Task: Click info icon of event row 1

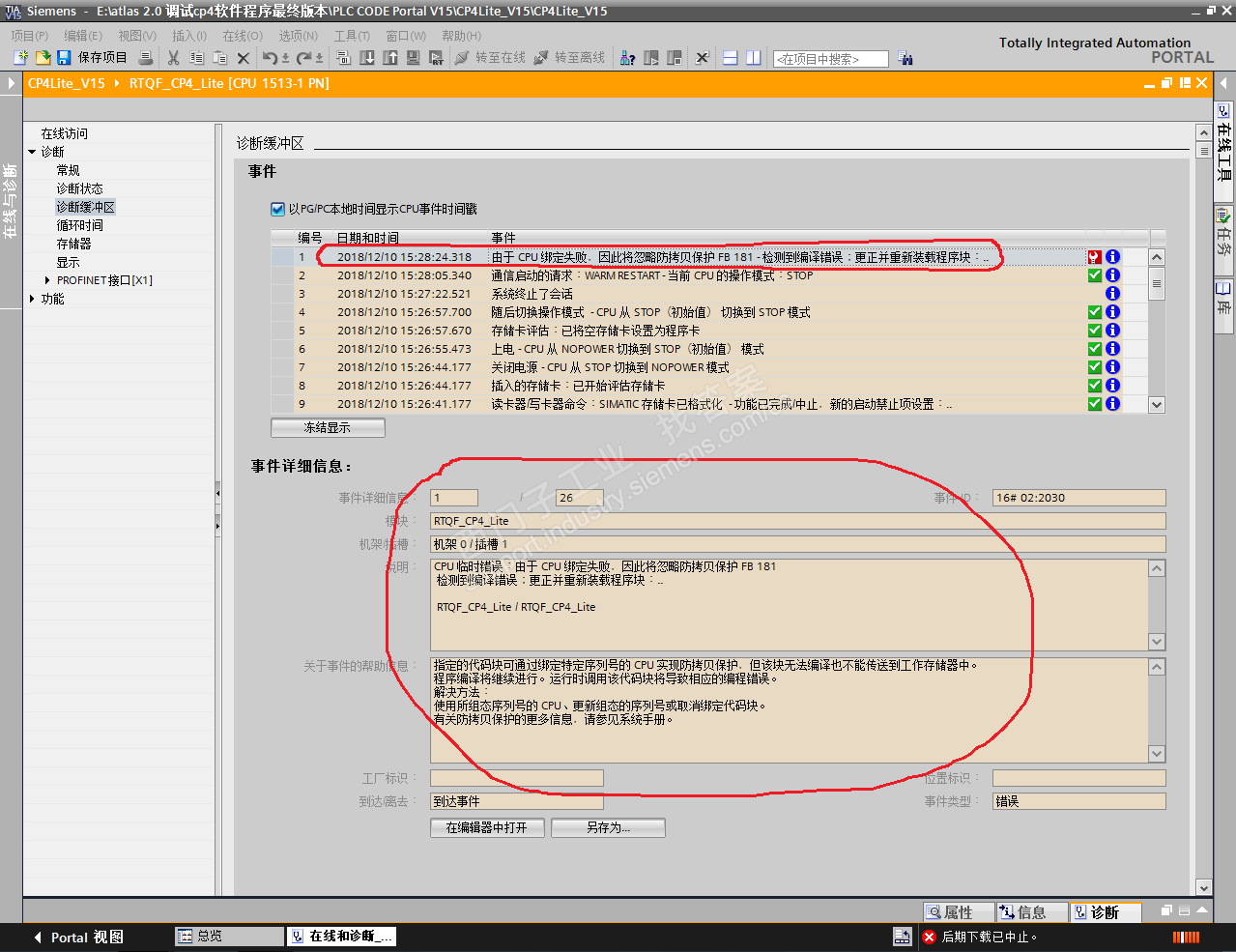Action: click(x=1112, y=257)
